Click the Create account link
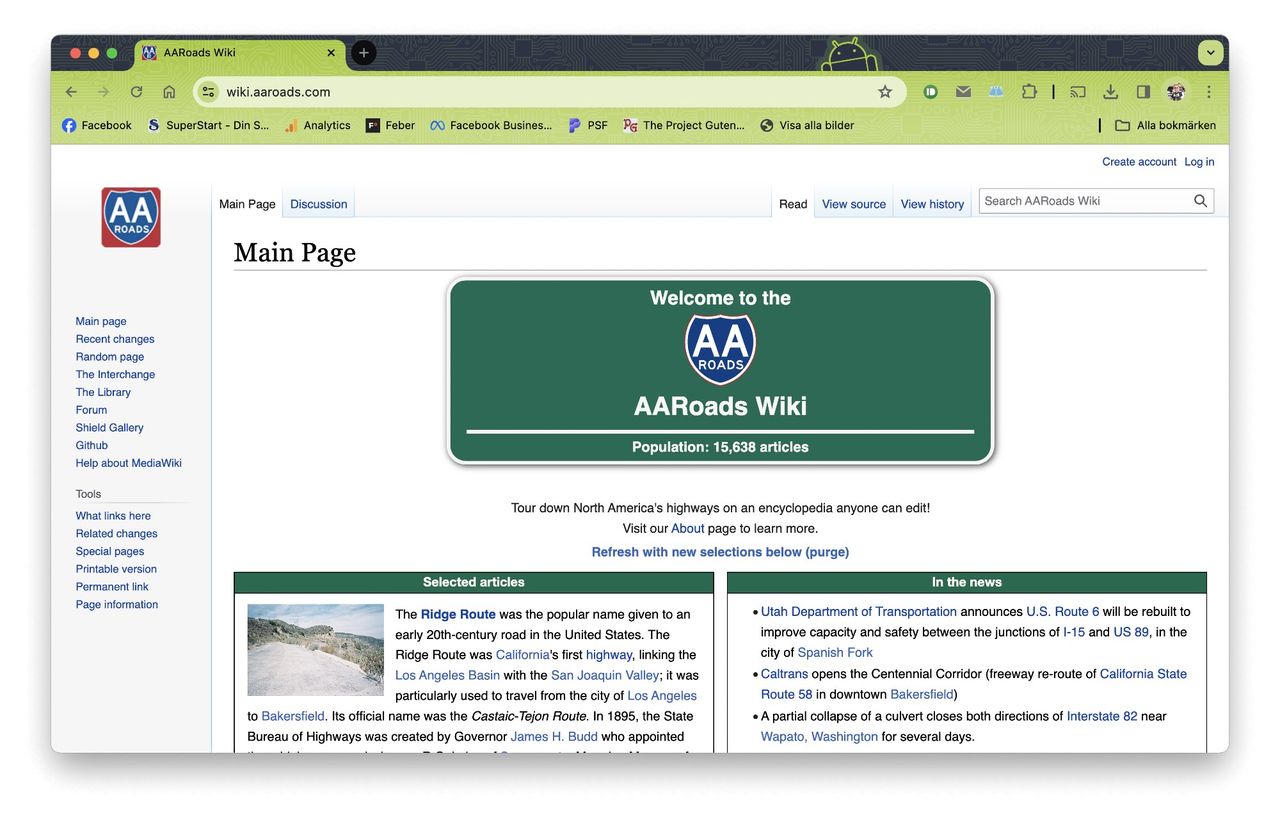Viewport: 1280px width, 820px height. pos(1139,161)
